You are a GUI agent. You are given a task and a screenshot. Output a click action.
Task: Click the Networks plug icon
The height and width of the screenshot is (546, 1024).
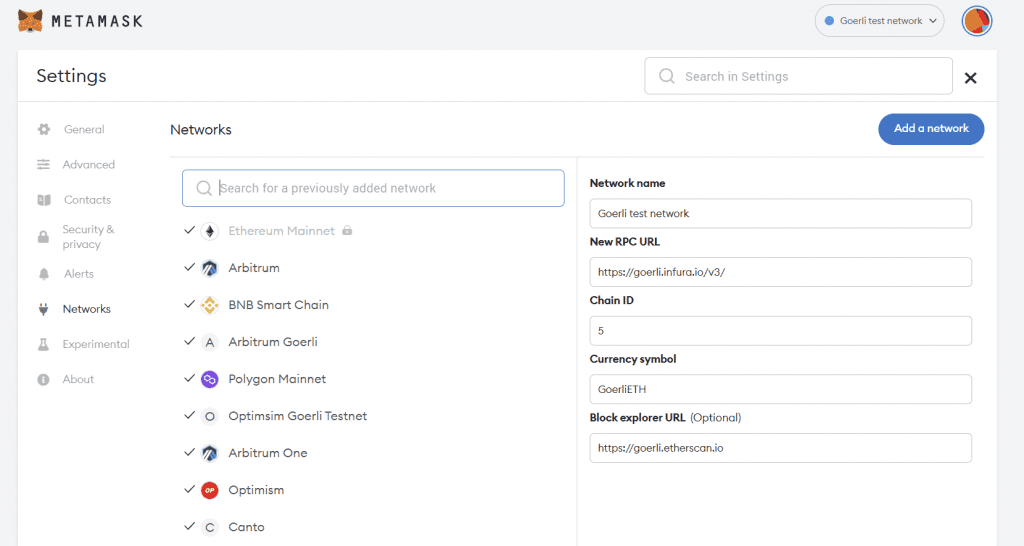[x=43, y=309]
